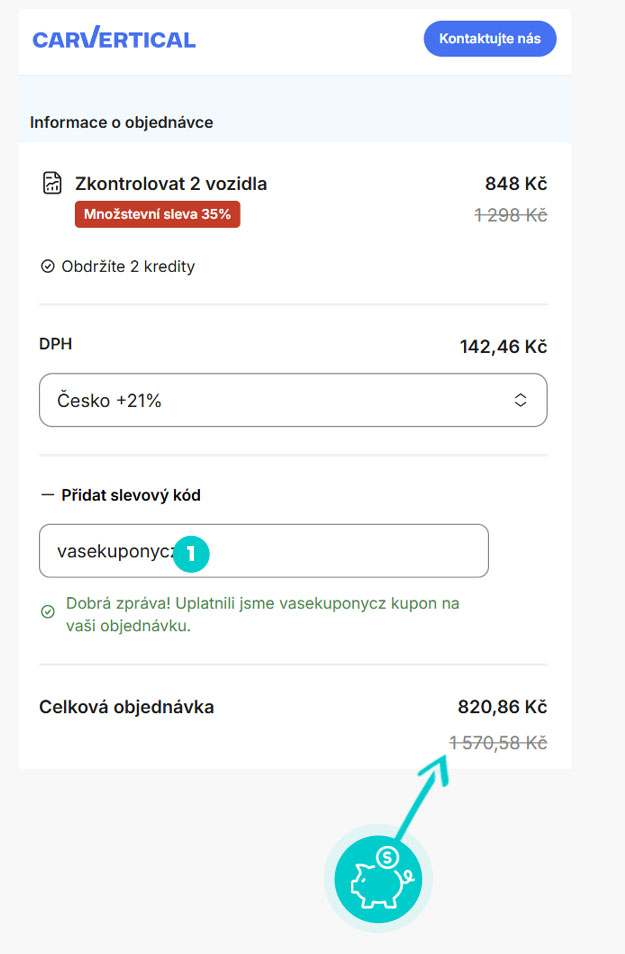Click the Zkontrolovat 2 vozidla title
The image size is (625, 954).
(171, 184)
